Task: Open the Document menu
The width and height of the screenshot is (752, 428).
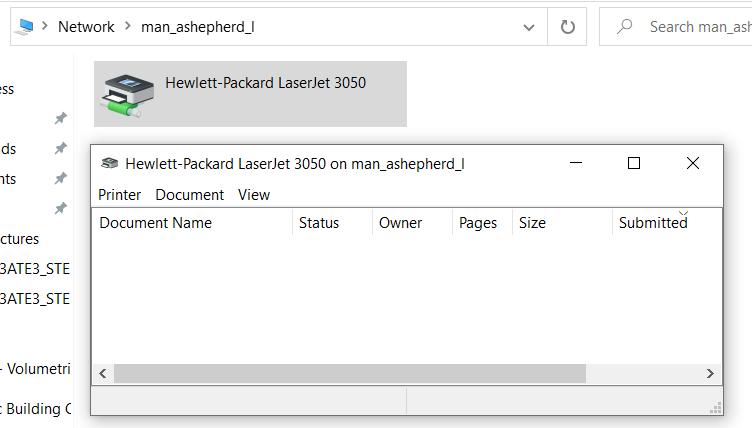Action: click(190, 195)
